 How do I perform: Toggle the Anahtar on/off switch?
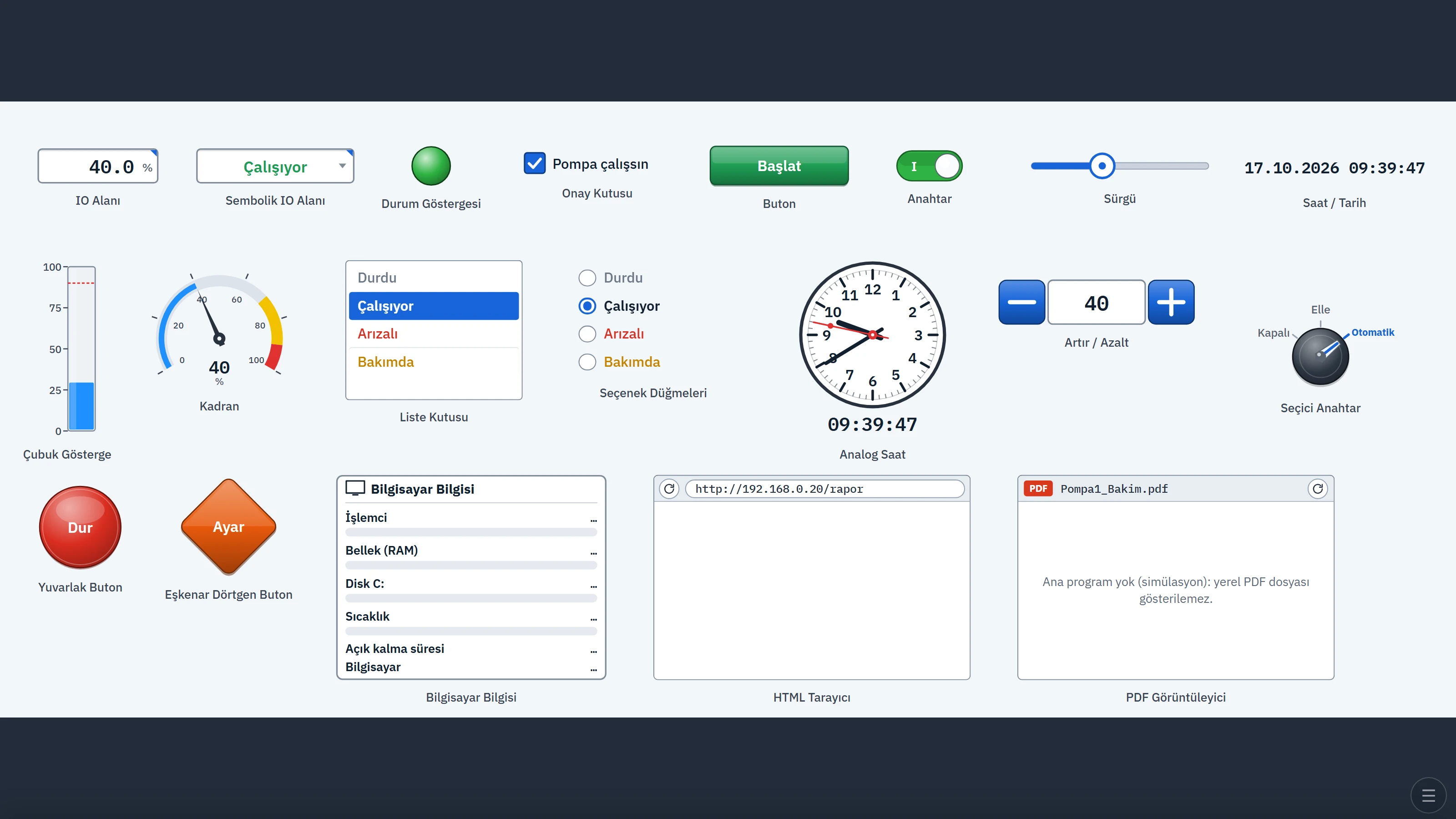[929, 166]
